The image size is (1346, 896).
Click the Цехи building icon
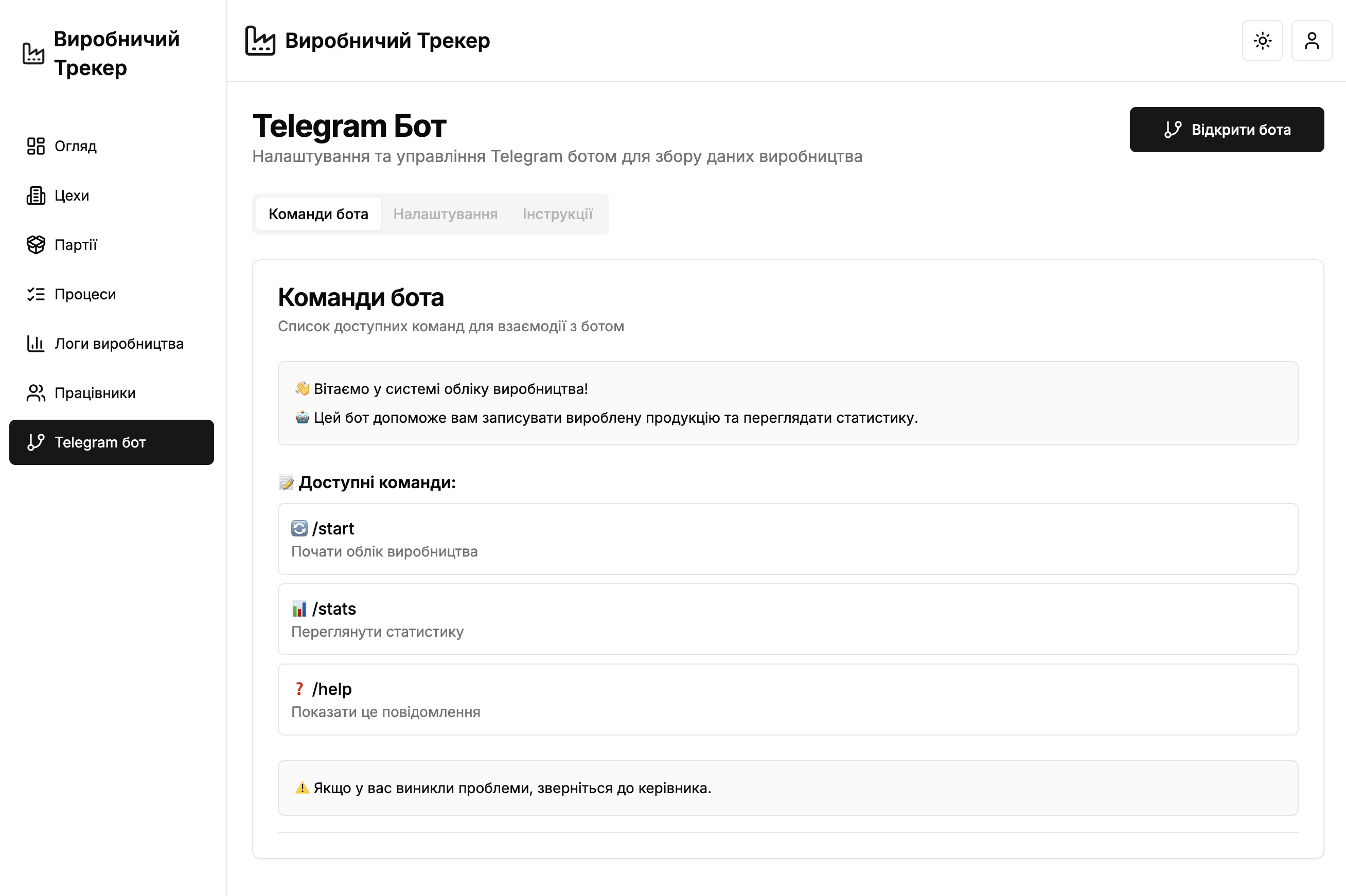[x=36, y=195]
